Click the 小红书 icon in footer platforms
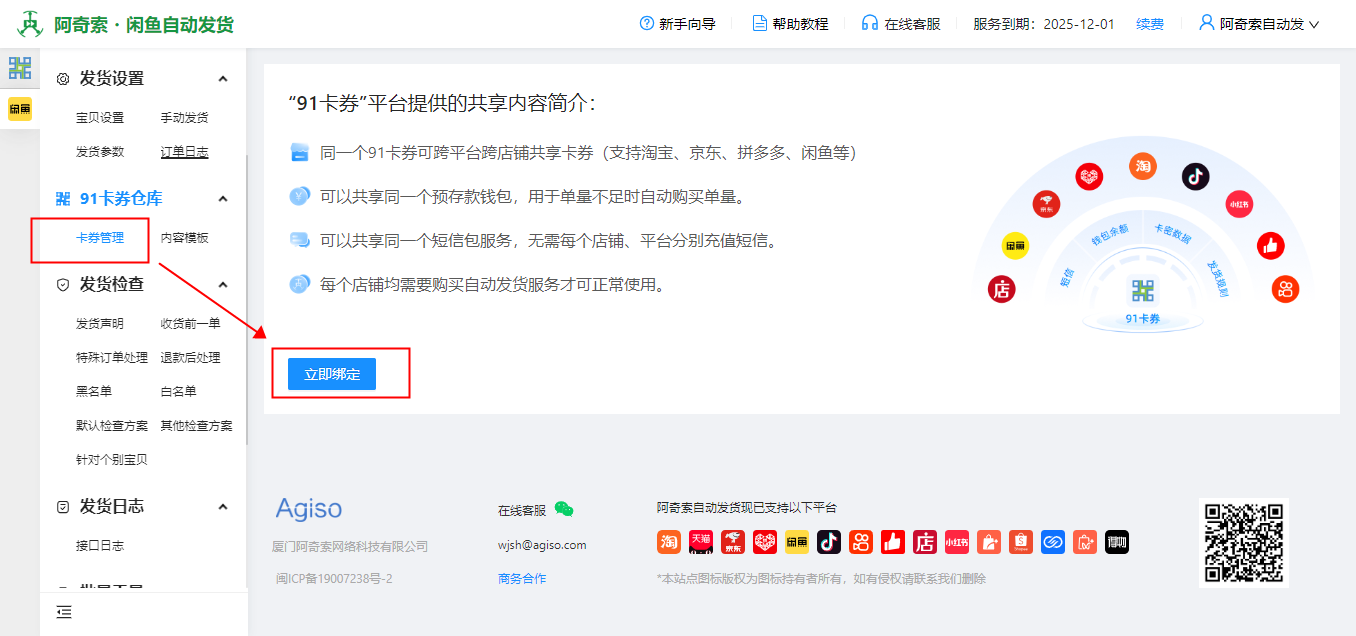Image resolution: width=1356 pixels, height=636 pixels. [x=957, y=542]
